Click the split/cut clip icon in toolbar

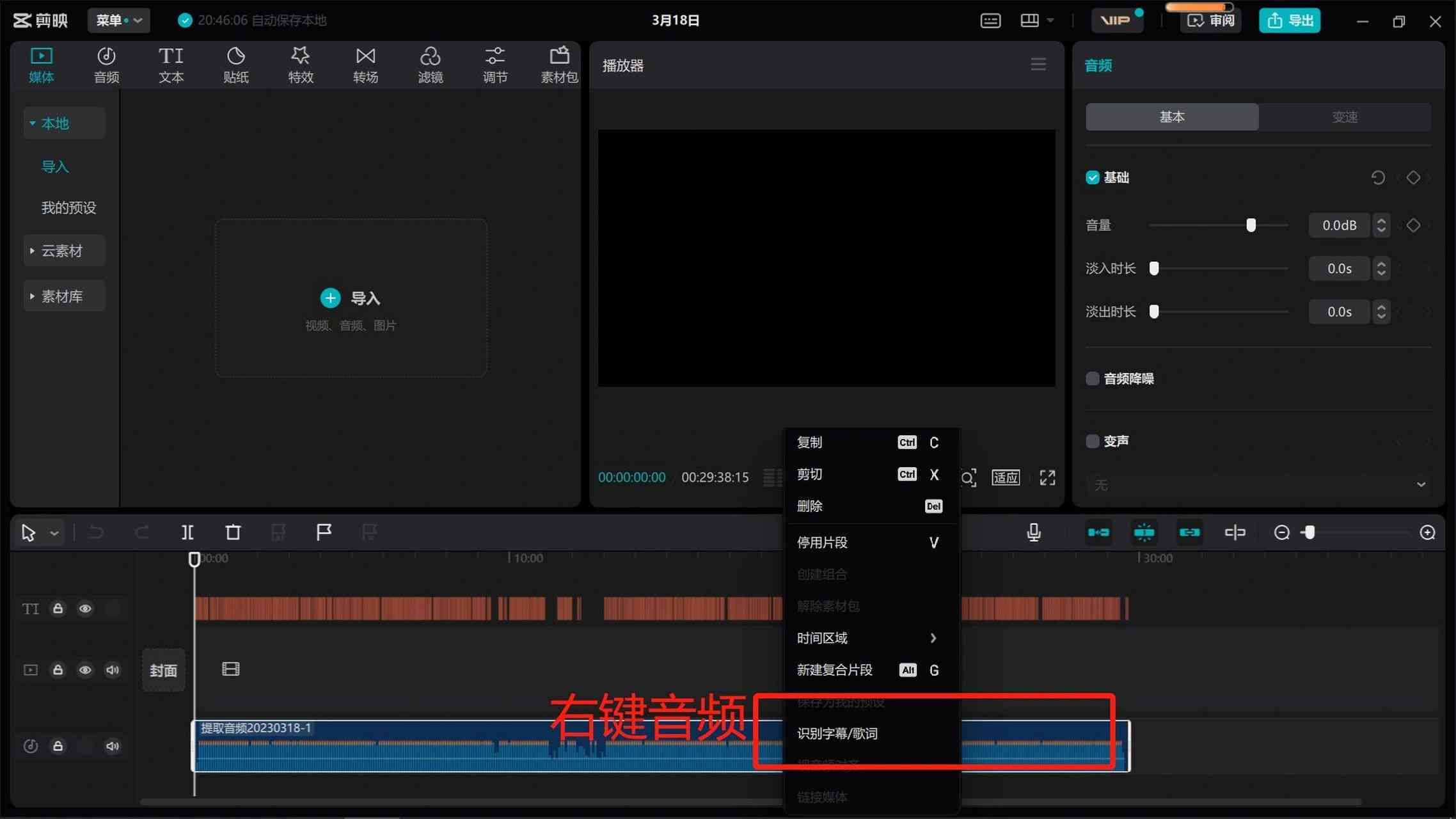tap(187, 532)
